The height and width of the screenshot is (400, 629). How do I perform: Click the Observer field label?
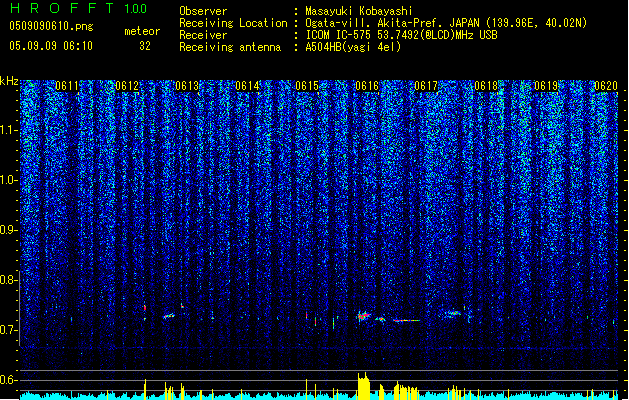pos(203,11)
